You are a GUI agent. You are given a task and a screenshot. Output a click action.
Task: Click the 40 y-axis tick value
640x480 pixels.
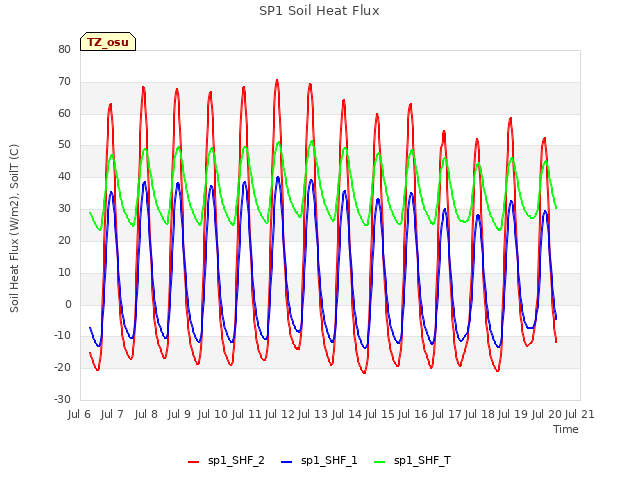(x=64, y=177)
